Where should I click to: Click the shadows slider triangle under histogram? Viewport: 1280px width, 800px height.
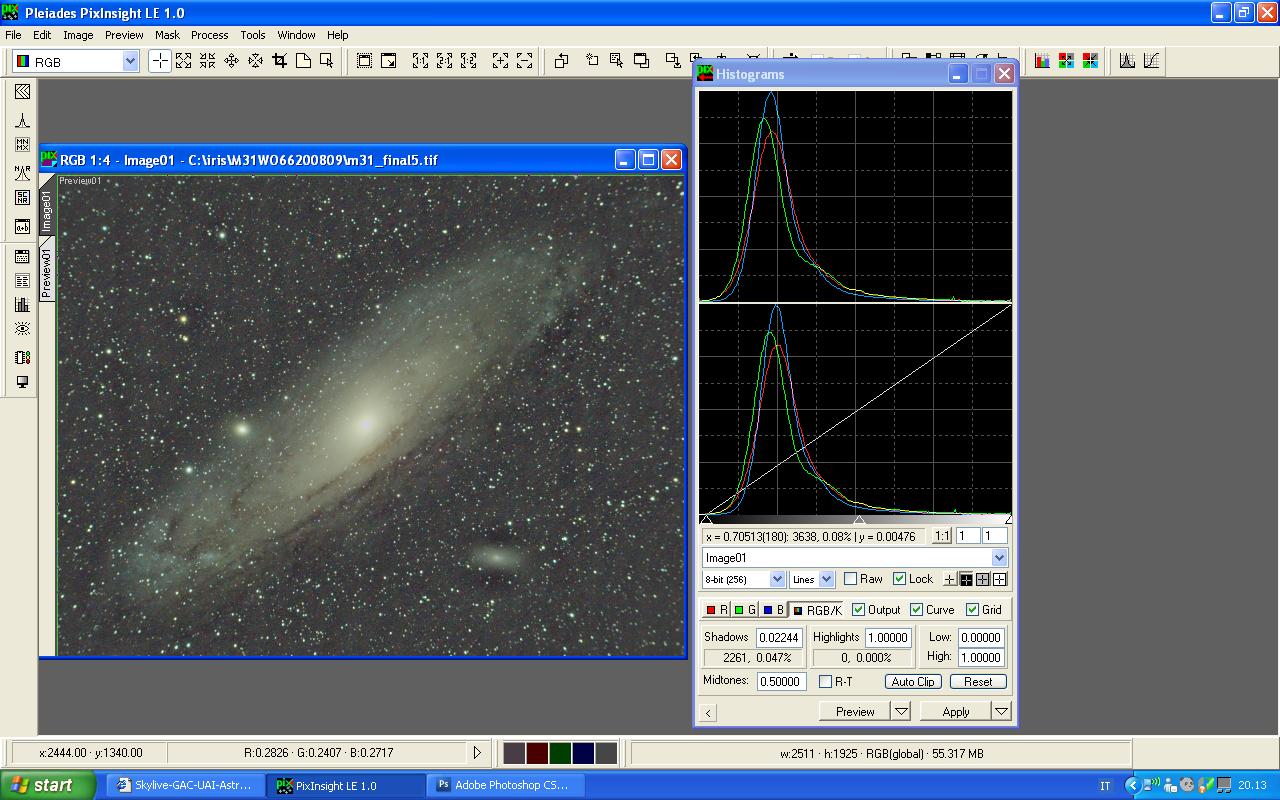pyautogui.click(x=706, y=520)
